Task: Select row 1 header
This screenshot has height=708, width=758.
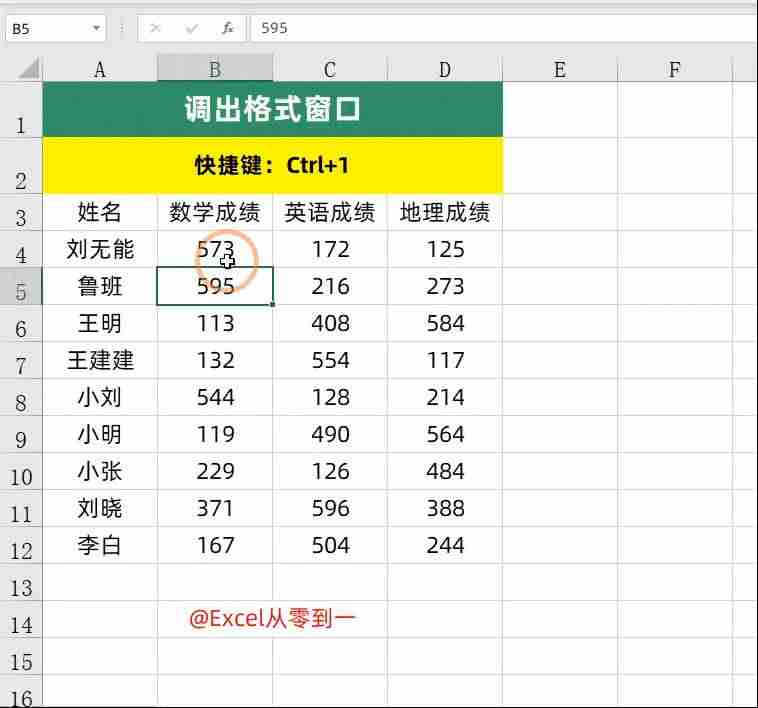Action: pos(21,110)
